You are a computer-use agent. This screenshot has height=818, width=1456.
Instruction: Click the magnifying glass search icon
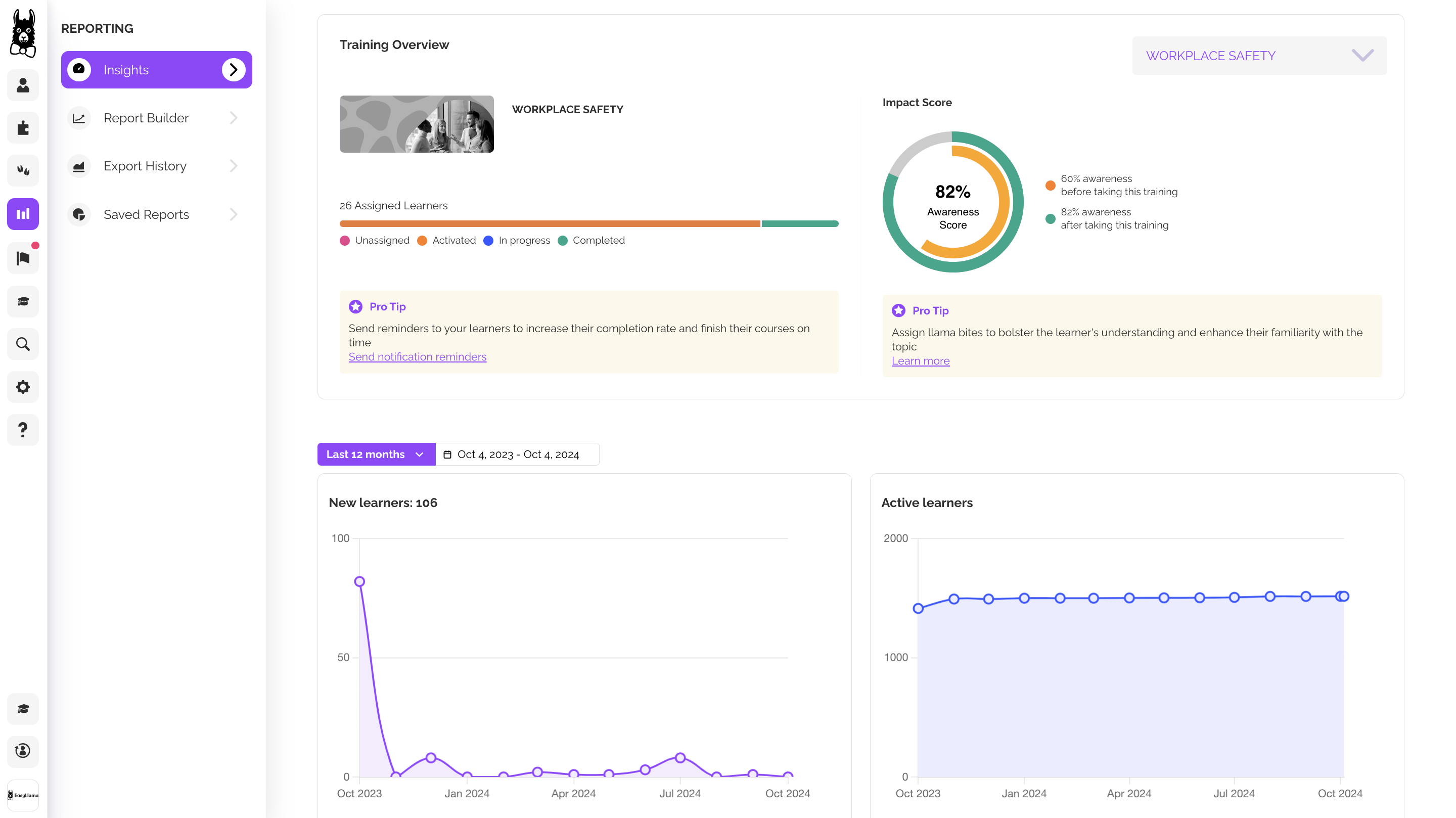pos(23,344)
